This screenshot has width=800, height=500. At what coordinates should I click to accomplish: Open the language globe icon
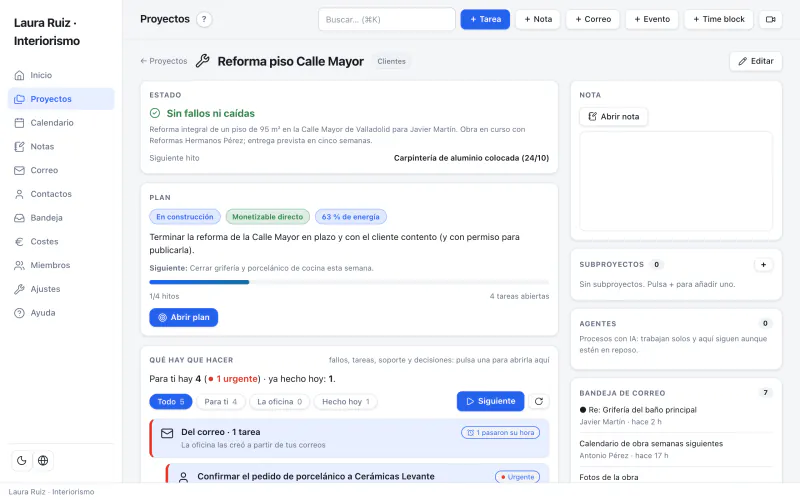click(x=43, y=461)
